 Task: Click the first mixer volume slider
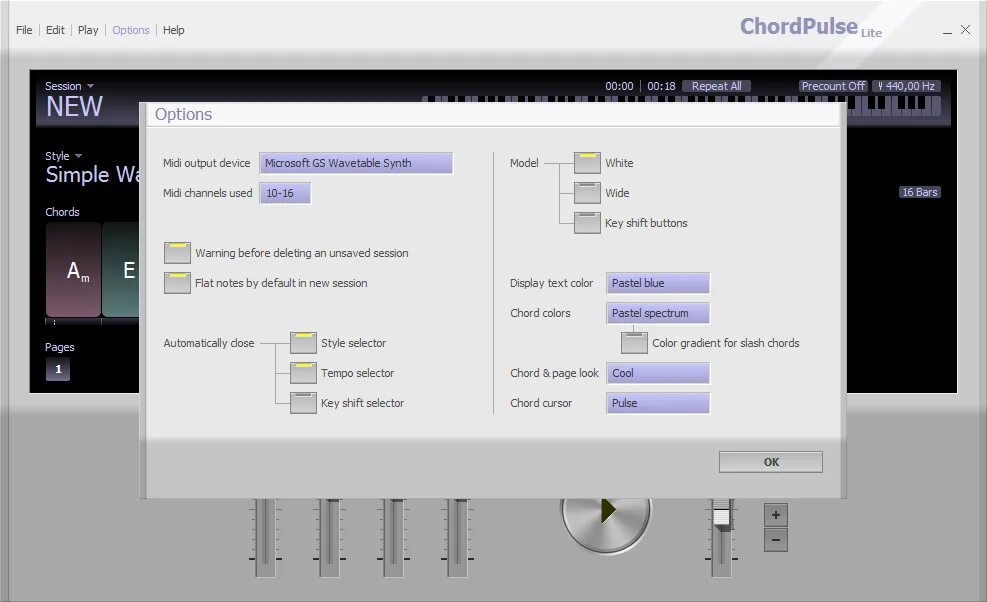click(x=265, y=537)
